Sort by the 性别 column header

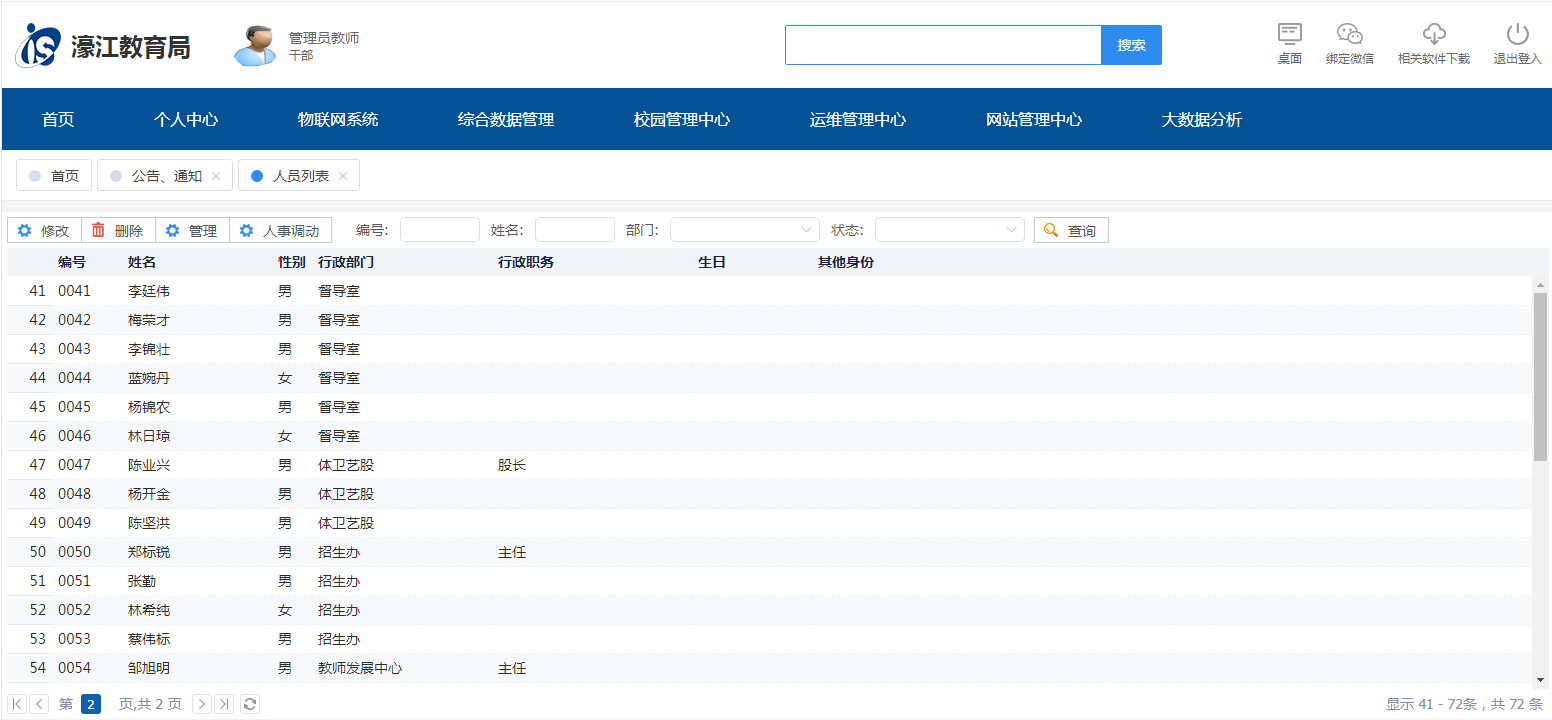[x=292, y=262]
